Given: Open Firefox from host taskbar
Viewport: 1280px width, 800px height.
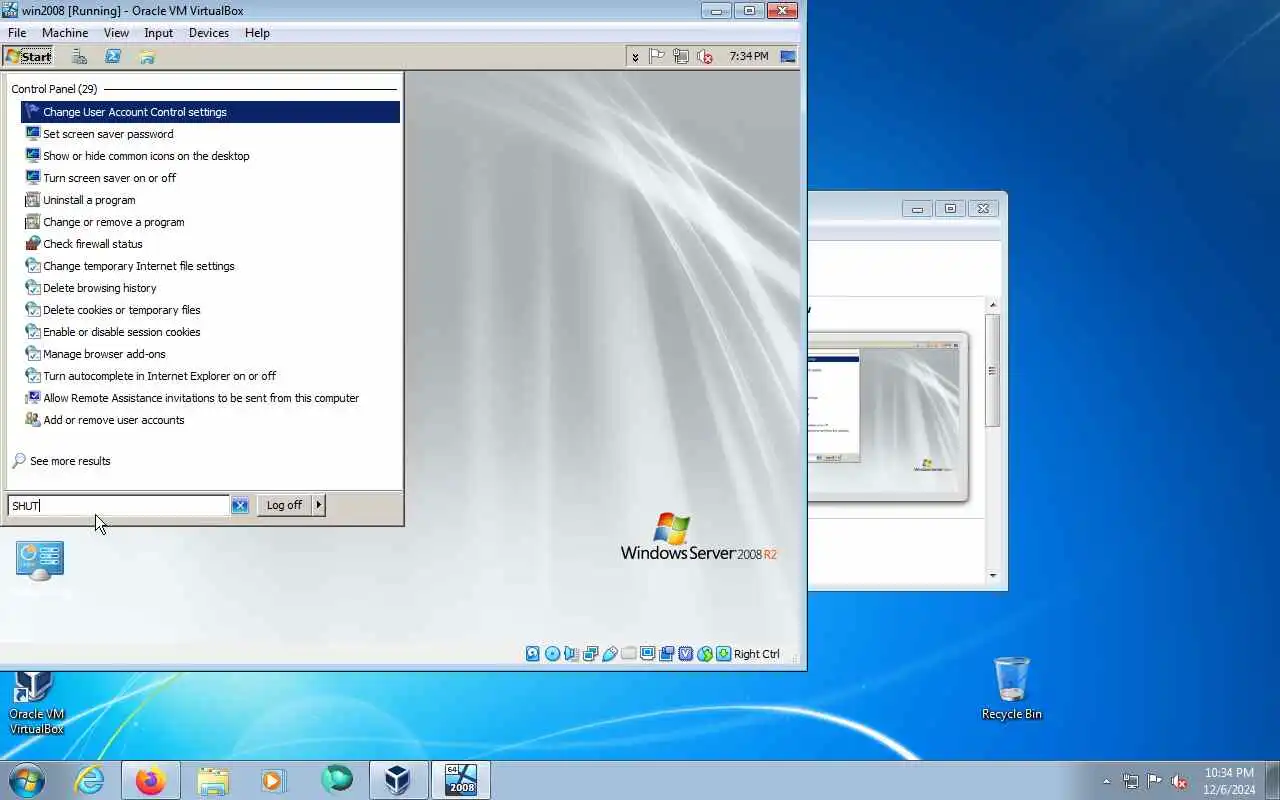Looking at the screenshot, I should tap(151, 780).
